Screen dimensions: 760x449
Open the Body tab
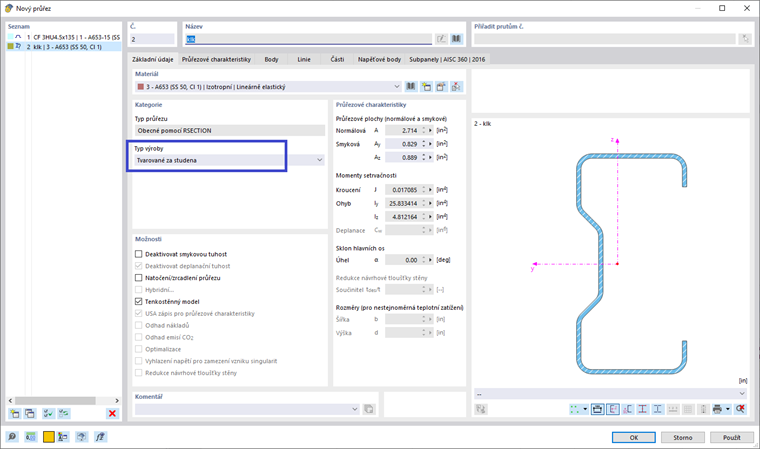tap(271, 59)
